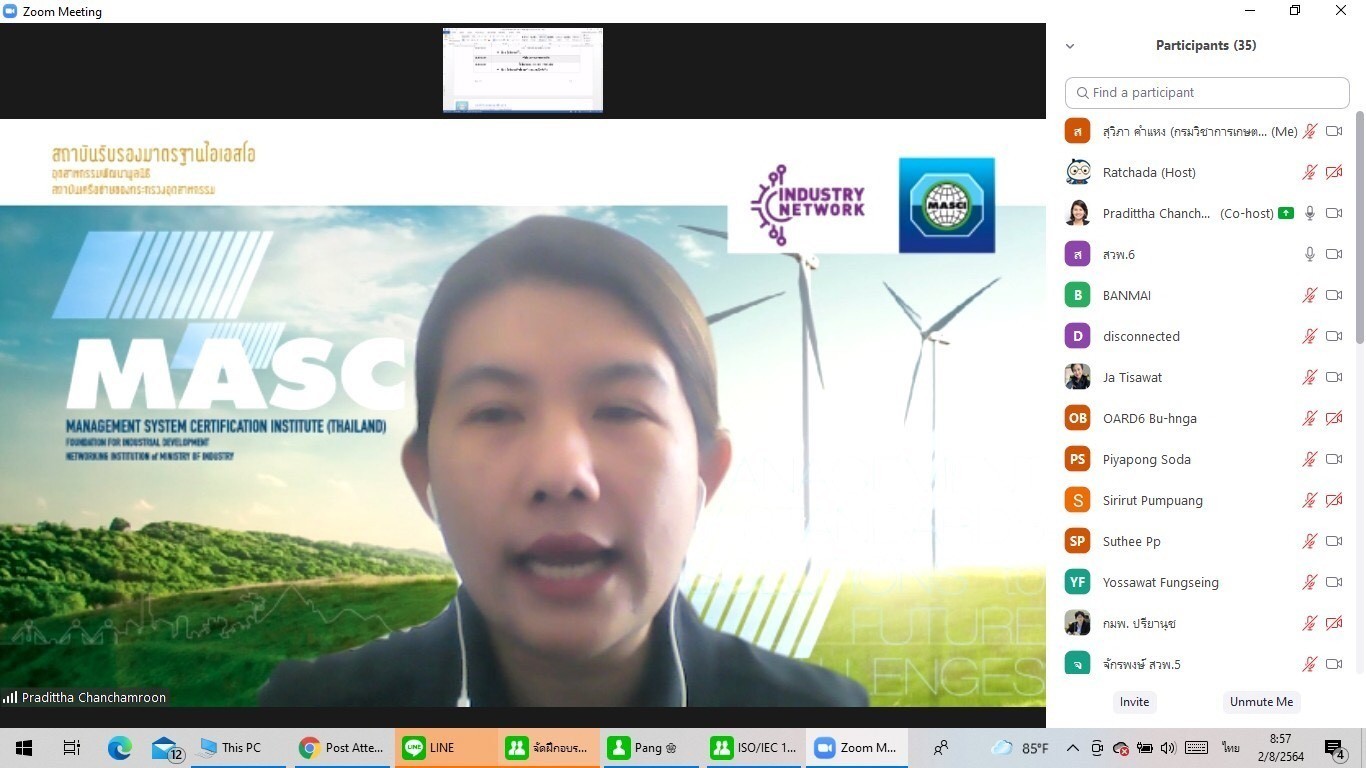This screenshot has width=1366, height=768.
Task: Click the camera-off icon for Sirirut Pumpuang
Action: (x=1334, y=500)
